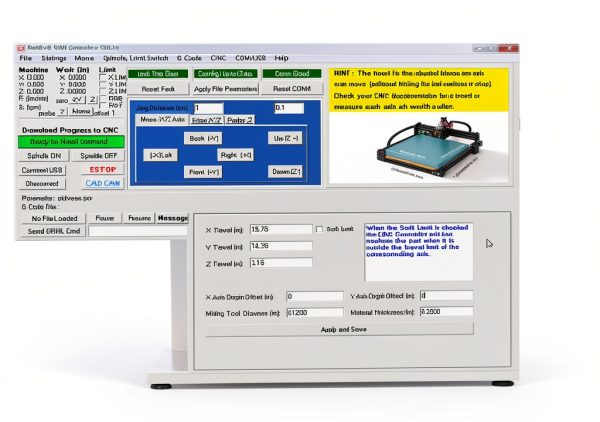Jog Front (-Y)
Image resolution: width=600 pixels, height=422 pixels.
pyautogui.click(x=203, y=172)
